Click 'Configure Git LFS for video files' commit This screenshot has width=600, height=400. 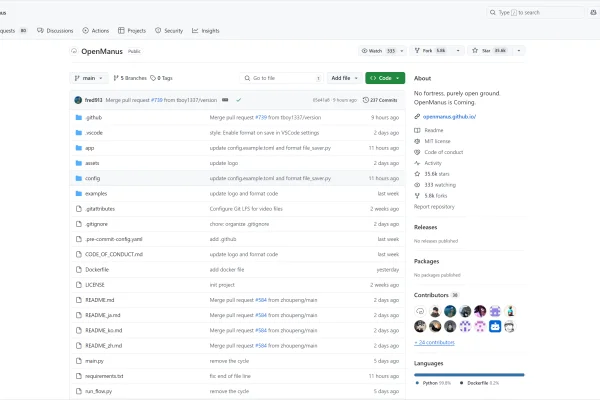pyautogui.click(x=246, y=209)
